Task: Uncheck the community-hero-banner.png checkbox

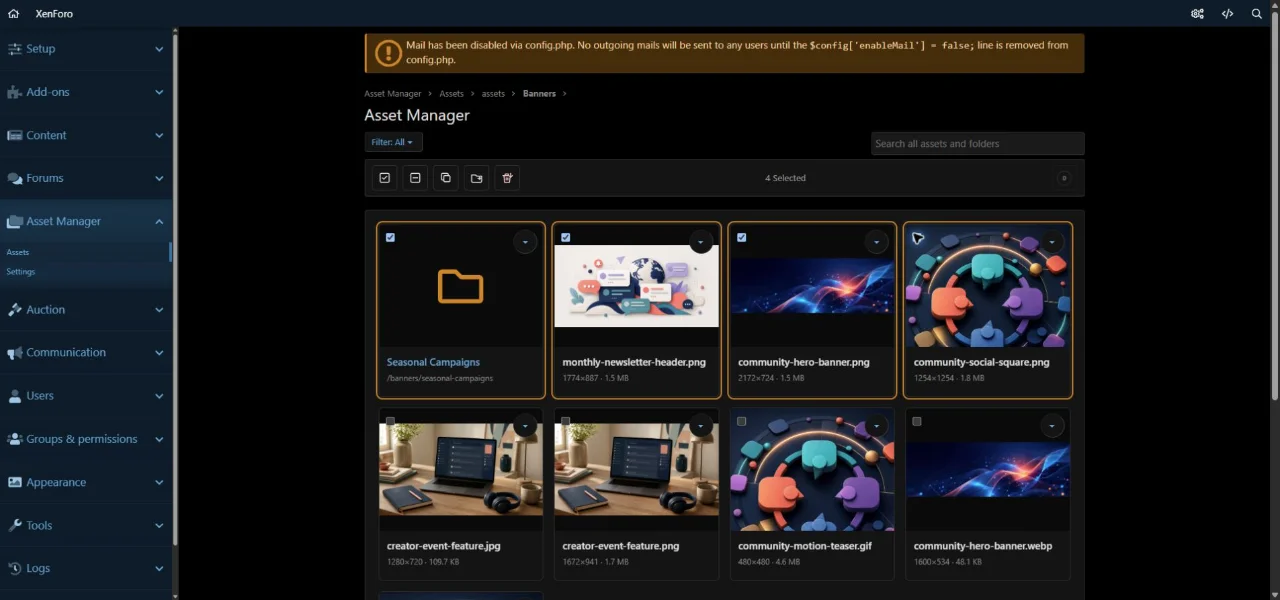Action: tap(741, 238)
